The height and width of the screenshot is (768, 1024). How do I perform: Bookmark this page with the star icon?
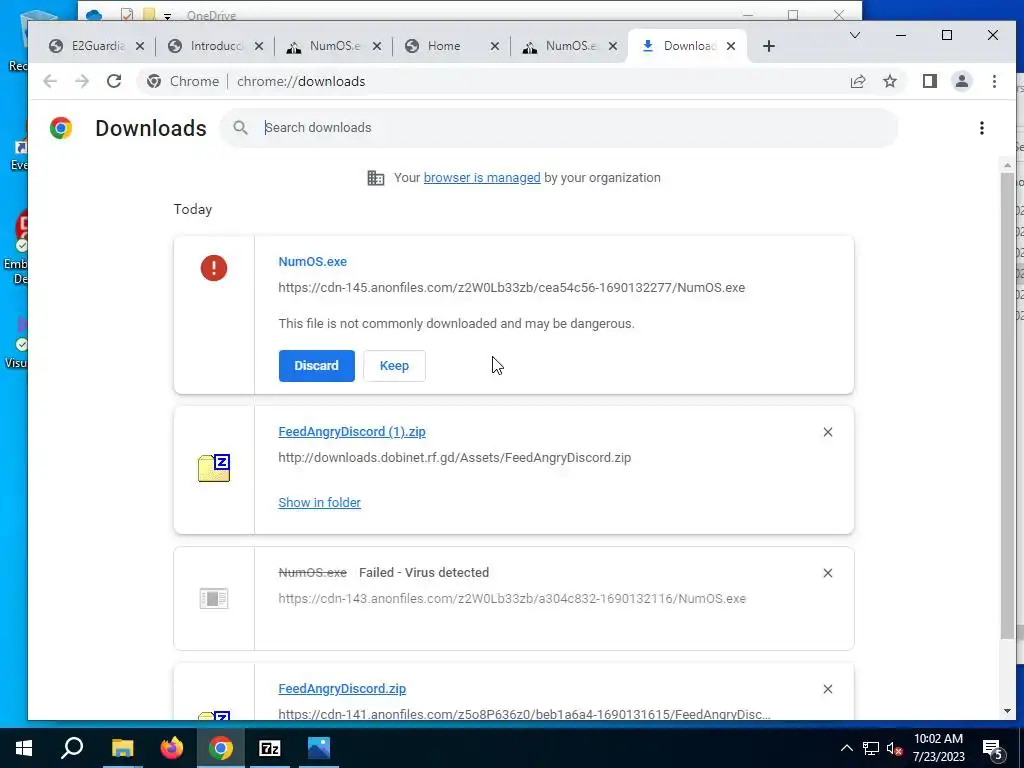click(x=889, y=81)
